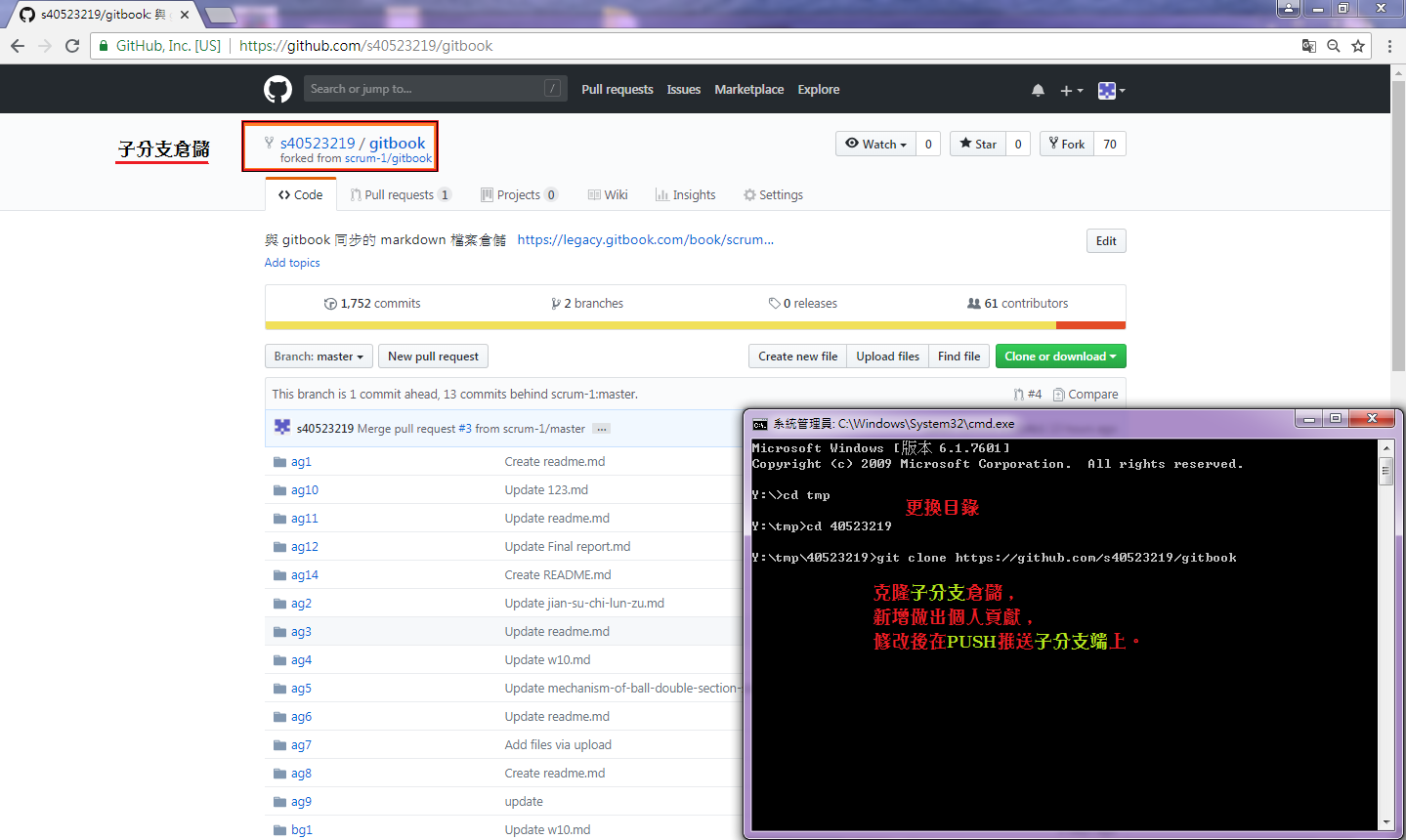1406x840 pixels.
Task: Open the legacy.gitbook.com link
Action: 645,239
